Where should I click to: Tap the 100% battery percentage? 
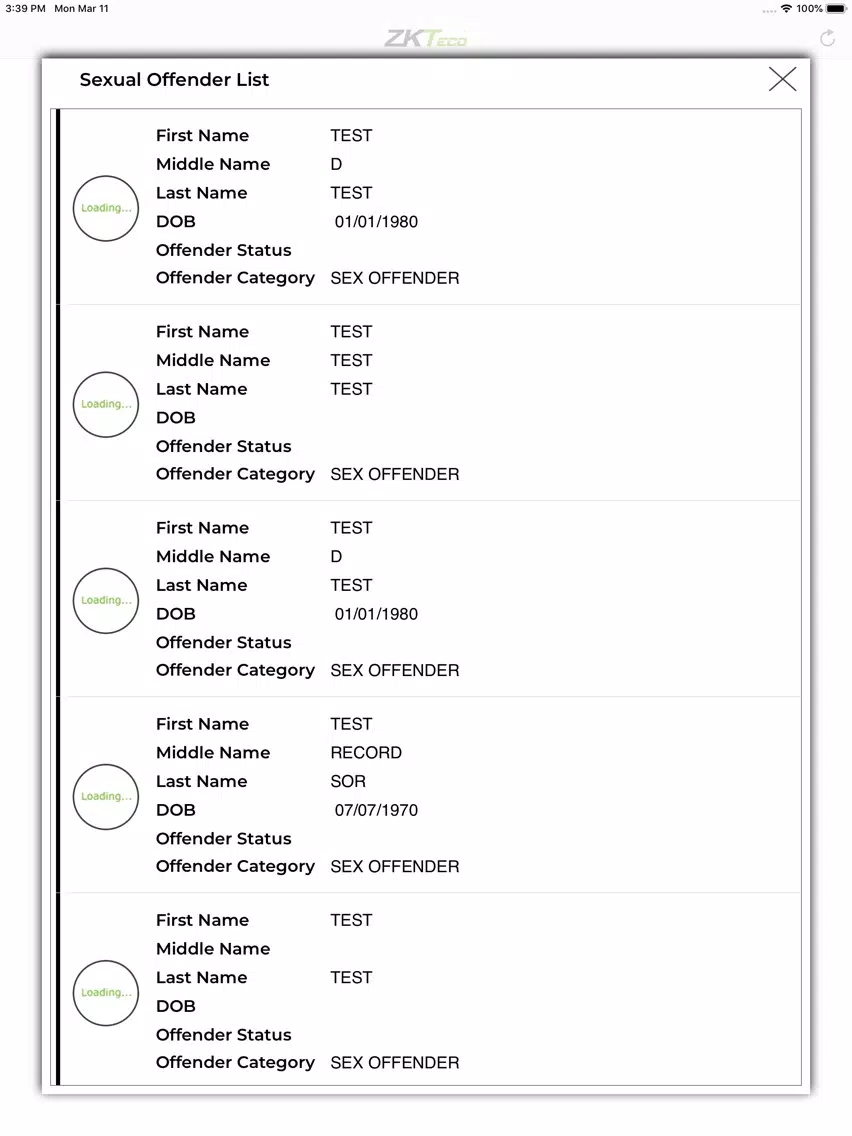[809, 9]
